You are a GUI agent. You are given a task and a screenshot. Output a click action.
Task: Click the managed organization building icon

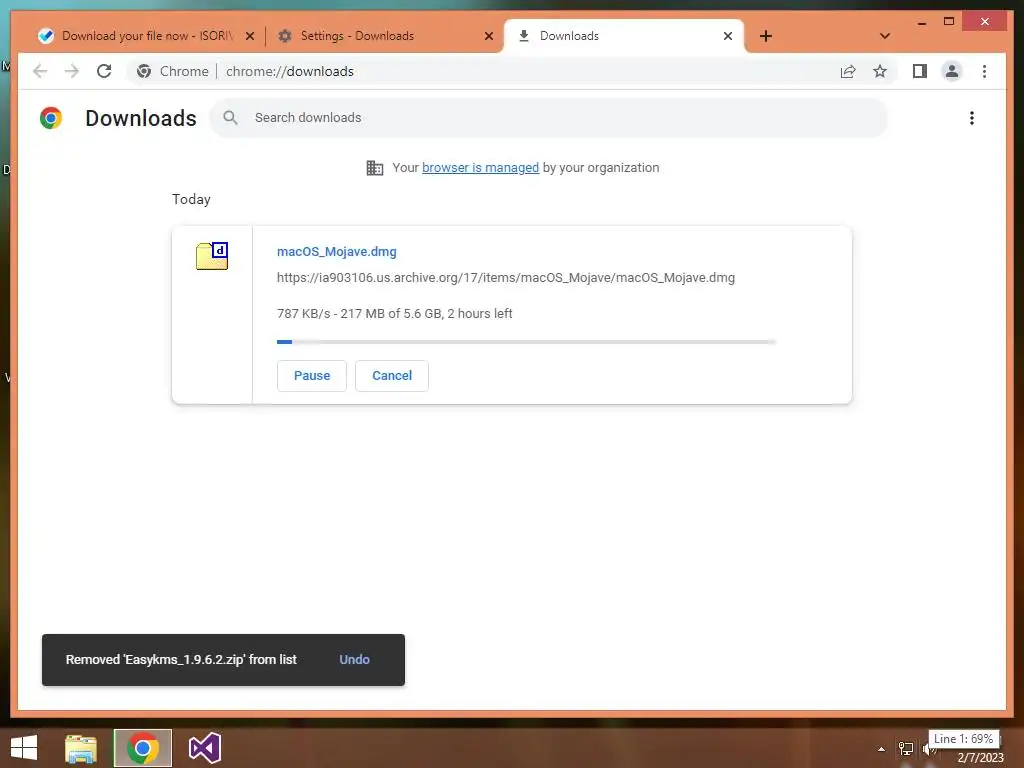click(375, 168)
